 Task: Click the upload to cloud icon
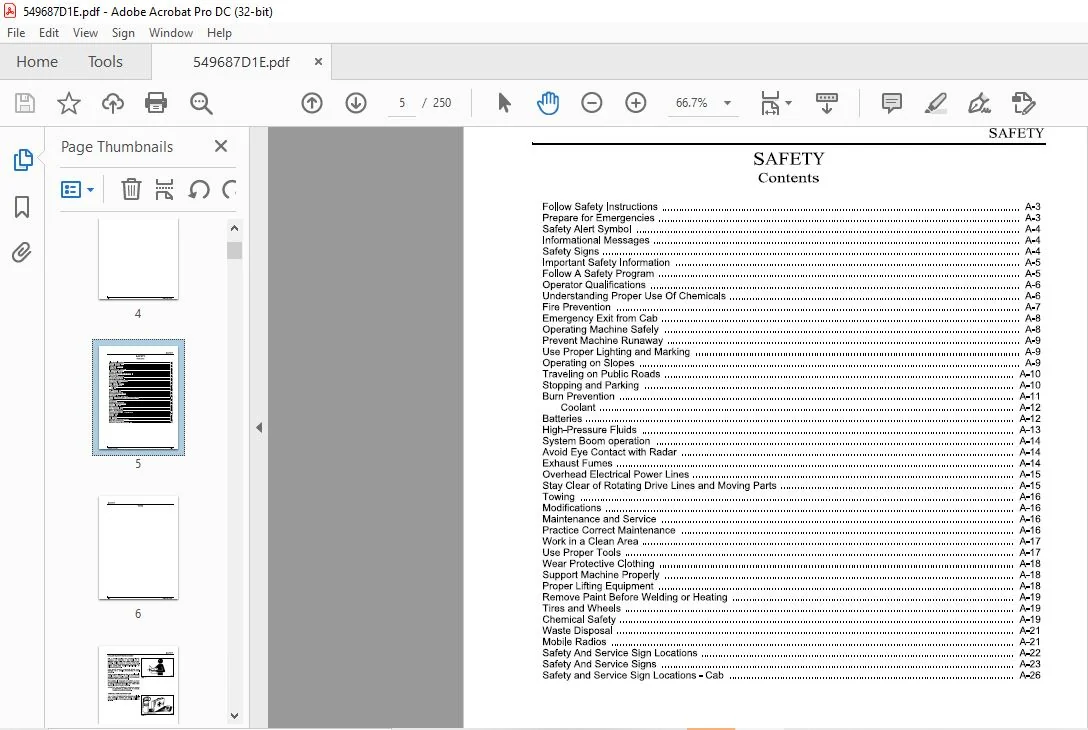pos(112,103)
